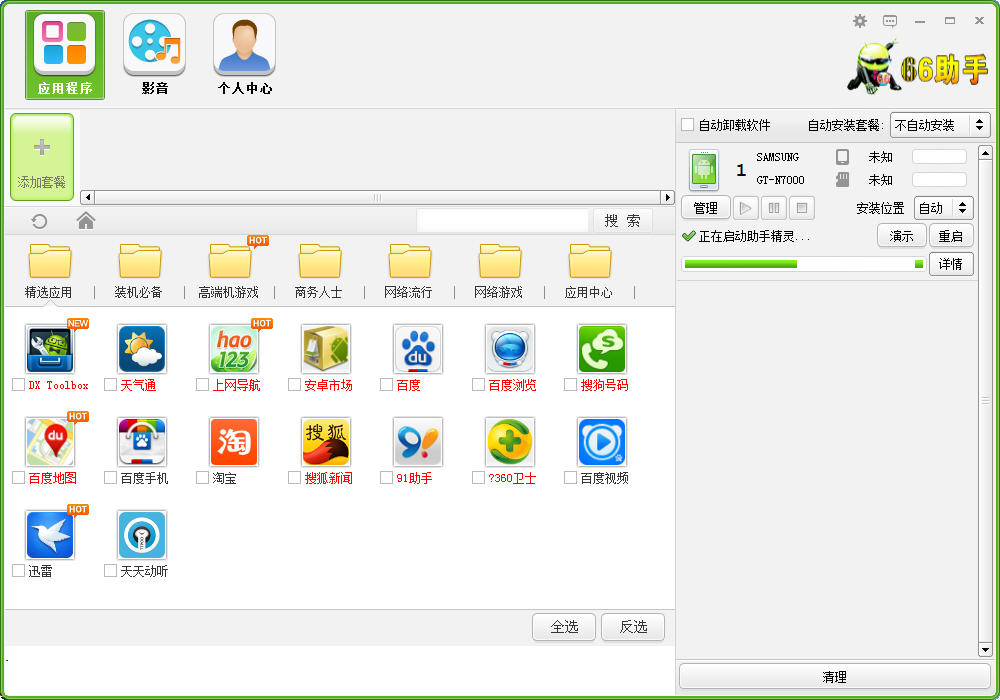Switch to the 影音 section

click(154, 55)
